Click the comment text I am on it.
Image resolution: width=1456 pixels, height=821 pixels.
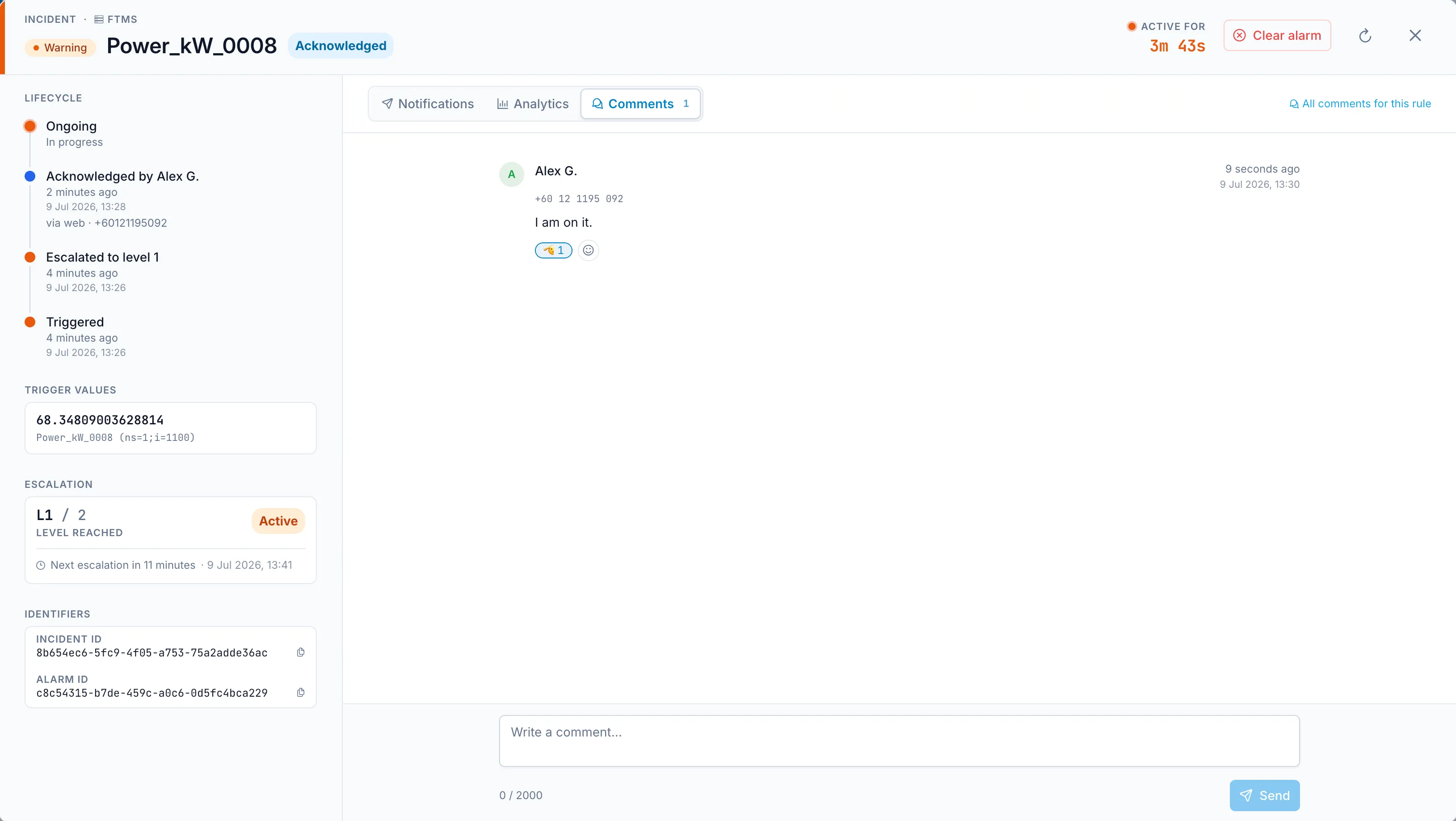pyautogui.click(x=563, y=222)
